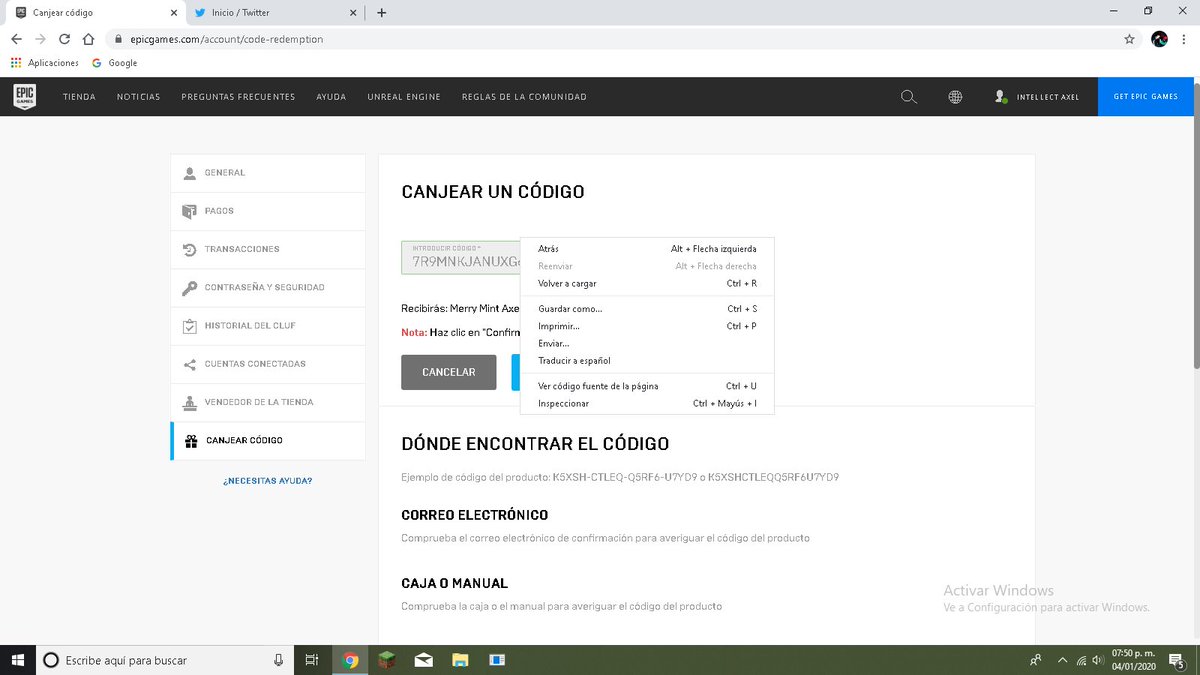Open Unreal Engine navigation link
The image size is (1200, 675).
click(404, 97)
